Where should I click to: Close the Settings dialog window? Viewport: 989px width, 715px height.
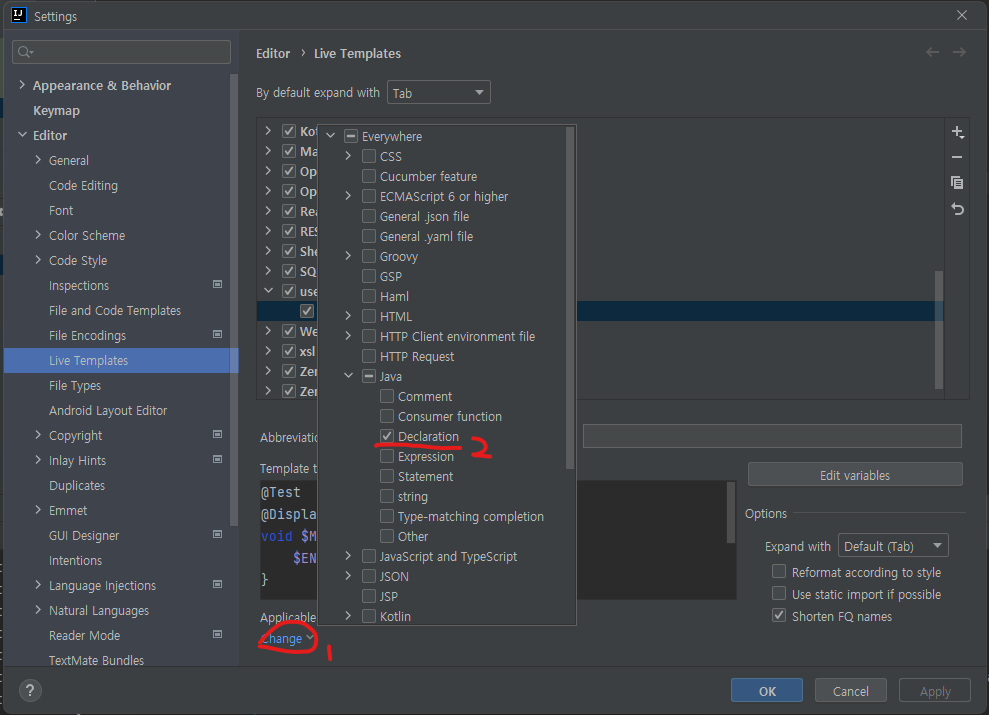pyautogui.click(x=961, y=15)
